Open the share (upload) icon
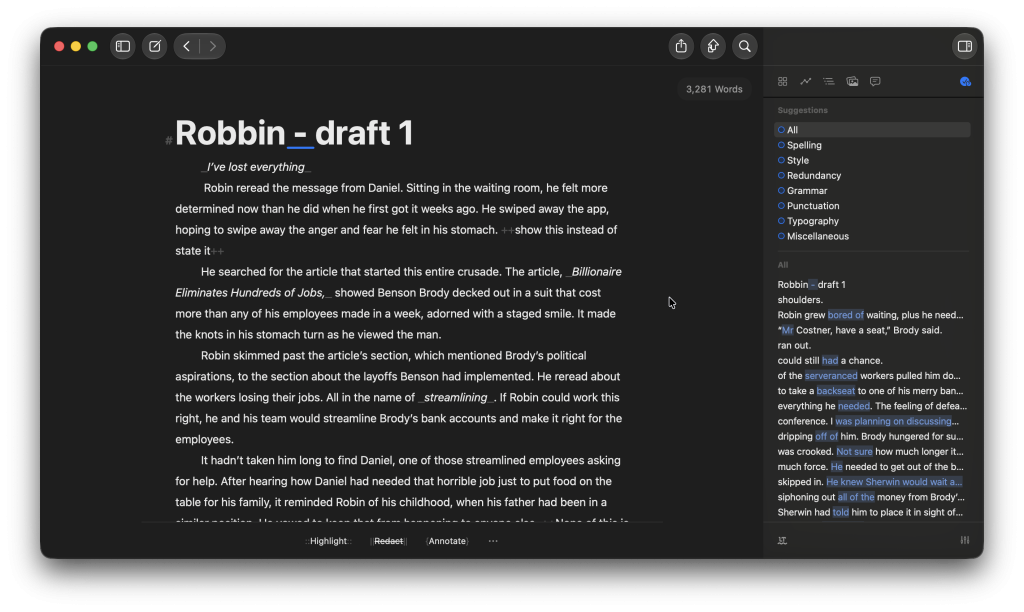 point(681,46)
